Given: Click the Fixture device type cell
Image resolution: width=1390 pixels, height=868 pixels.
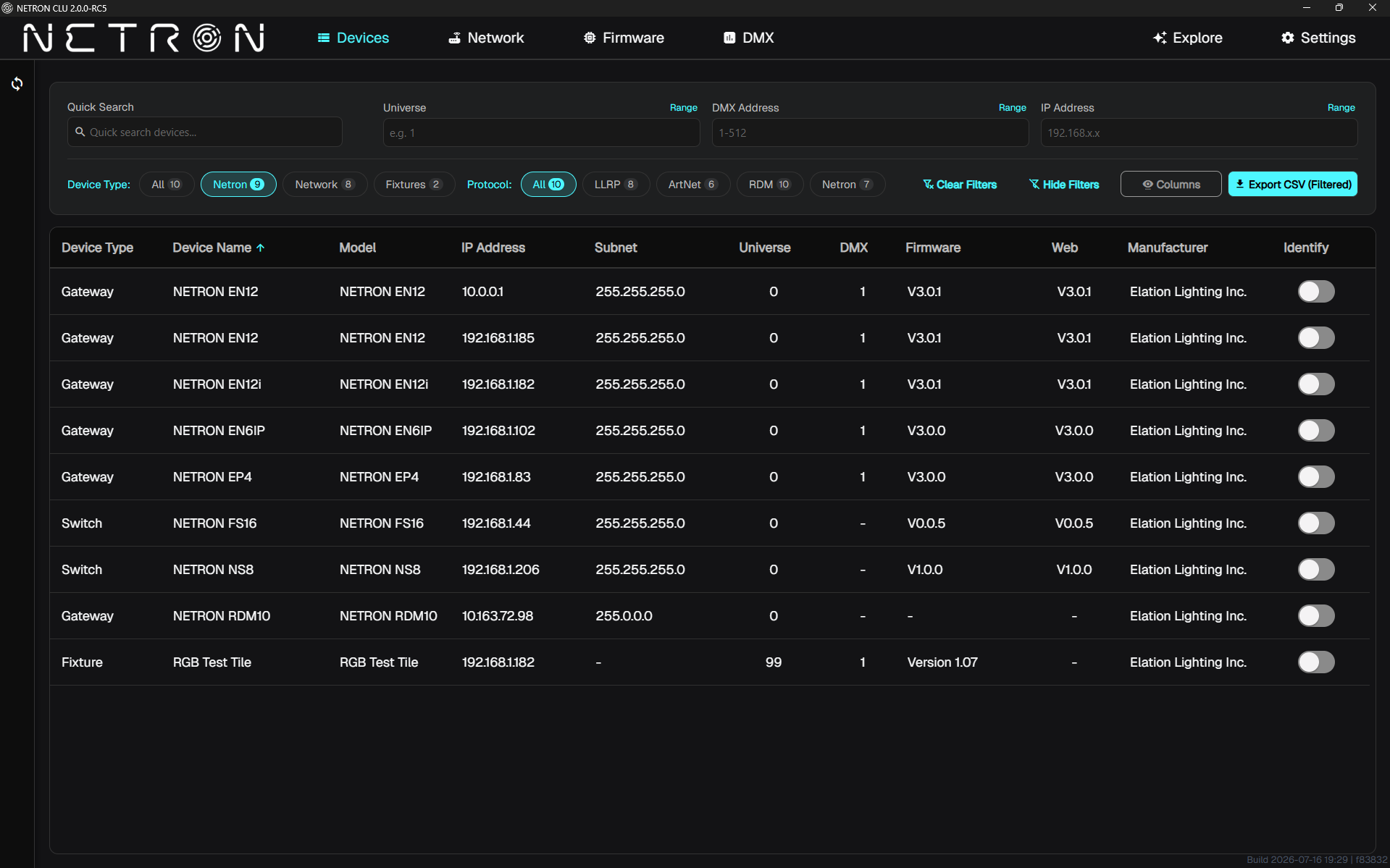Looking at the screenshot, I should [82, 662].
